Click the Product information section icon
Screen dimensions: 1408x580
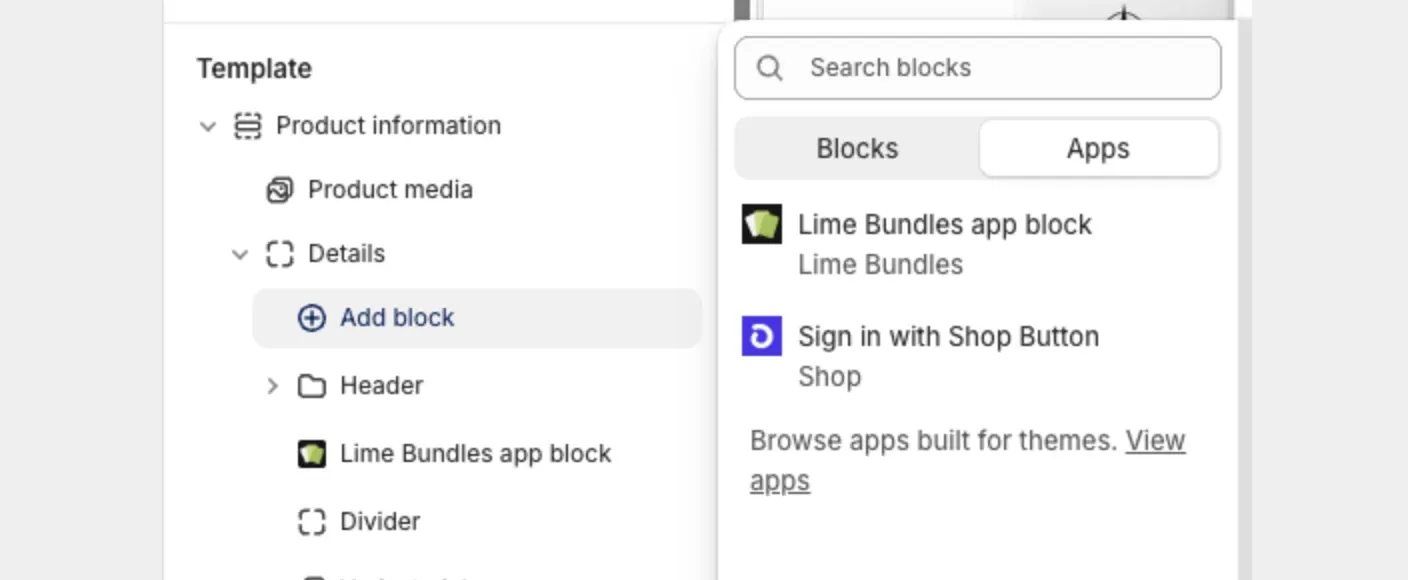click(x=247, y=126)
